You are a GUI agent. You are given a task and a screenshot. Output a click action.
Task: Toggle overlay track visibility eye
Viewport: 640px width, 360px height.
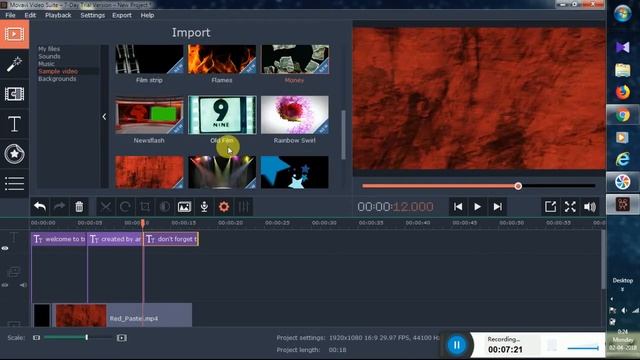5,285
